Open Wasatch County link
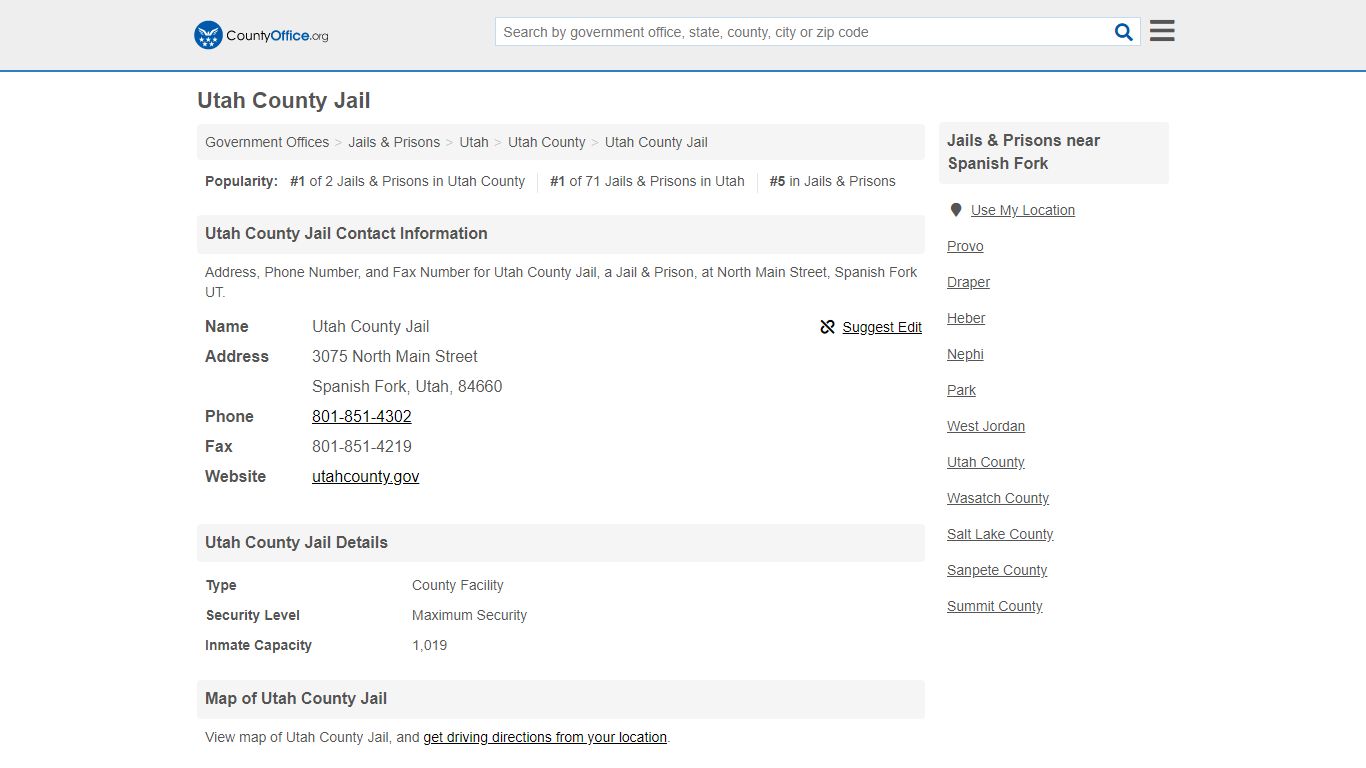Image resolution: width=1366 pixels, height=768 pixels. click(998, 498)
